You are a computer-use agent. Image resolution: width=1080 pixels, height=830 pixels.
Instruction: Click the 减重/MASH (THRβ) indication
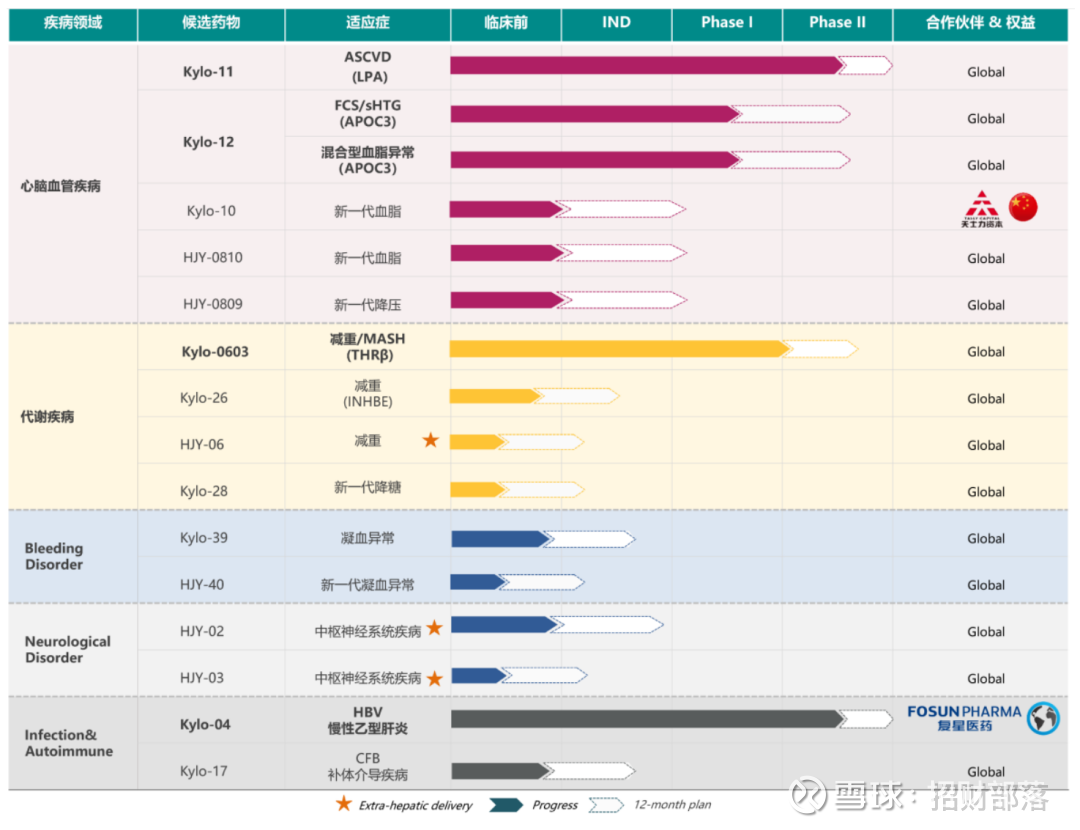coord(368,347)
